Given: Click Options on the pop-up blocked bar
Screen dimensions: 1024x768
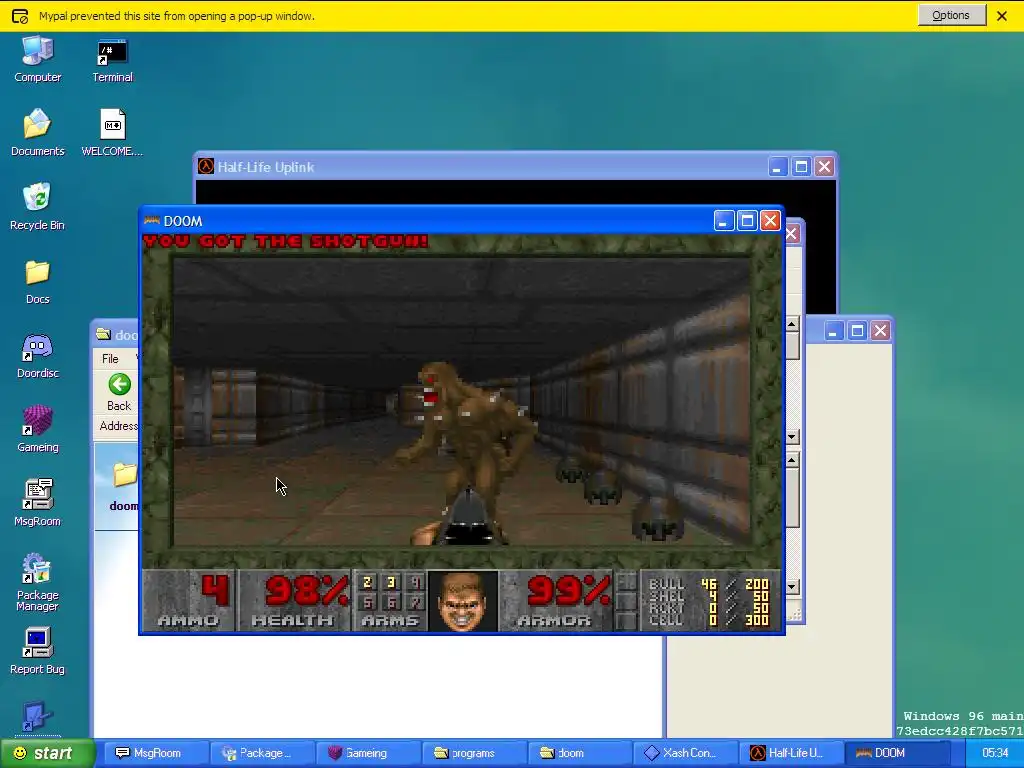Looking at the screenshot, I should 952,15.
